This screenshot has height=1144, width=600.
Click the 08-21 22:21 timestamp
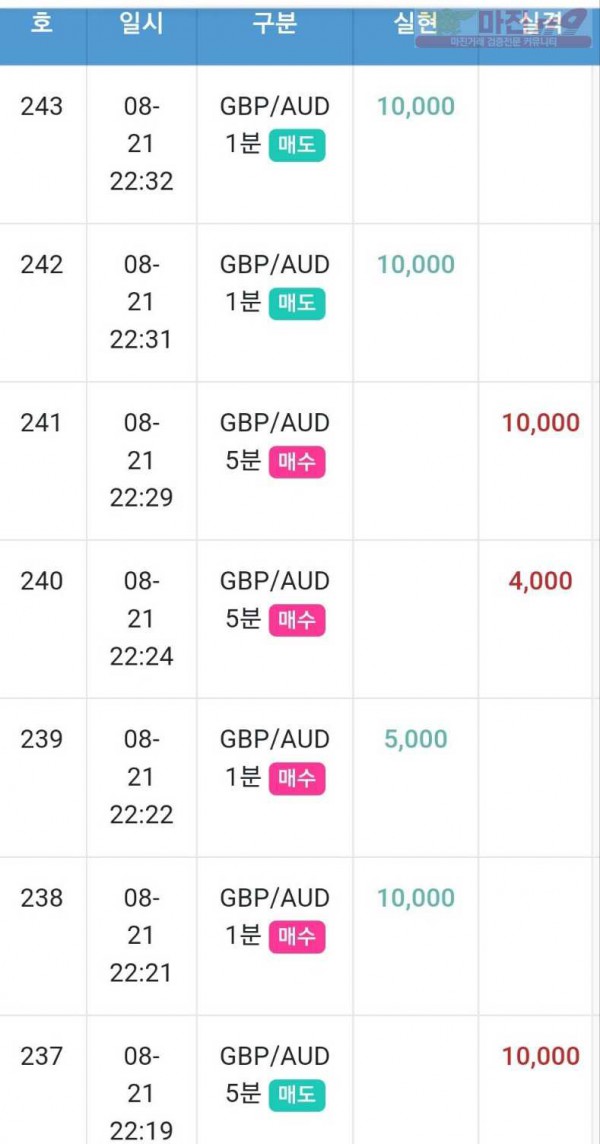pos(142,935)
